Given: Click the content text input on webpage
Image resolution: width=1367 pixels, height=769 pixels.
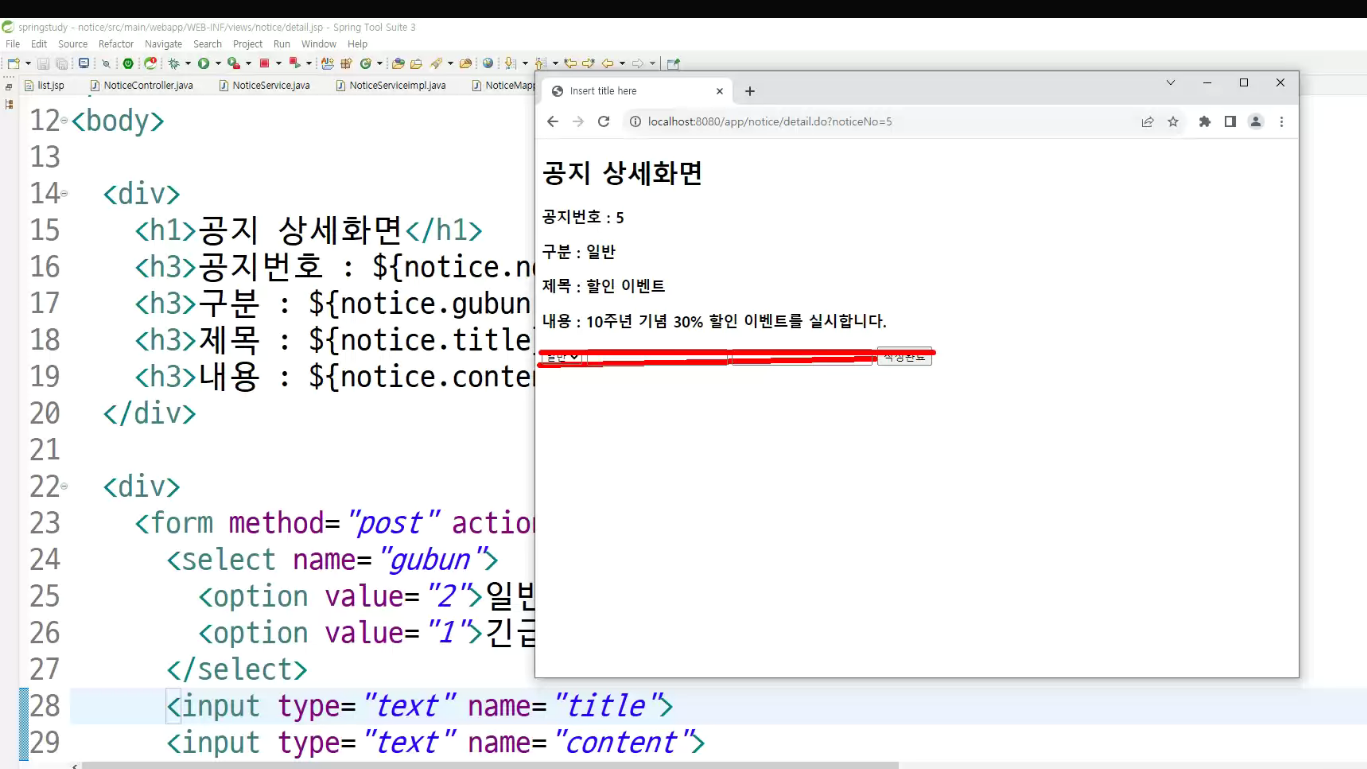Looking at the screenshot, I should (803, 357).
